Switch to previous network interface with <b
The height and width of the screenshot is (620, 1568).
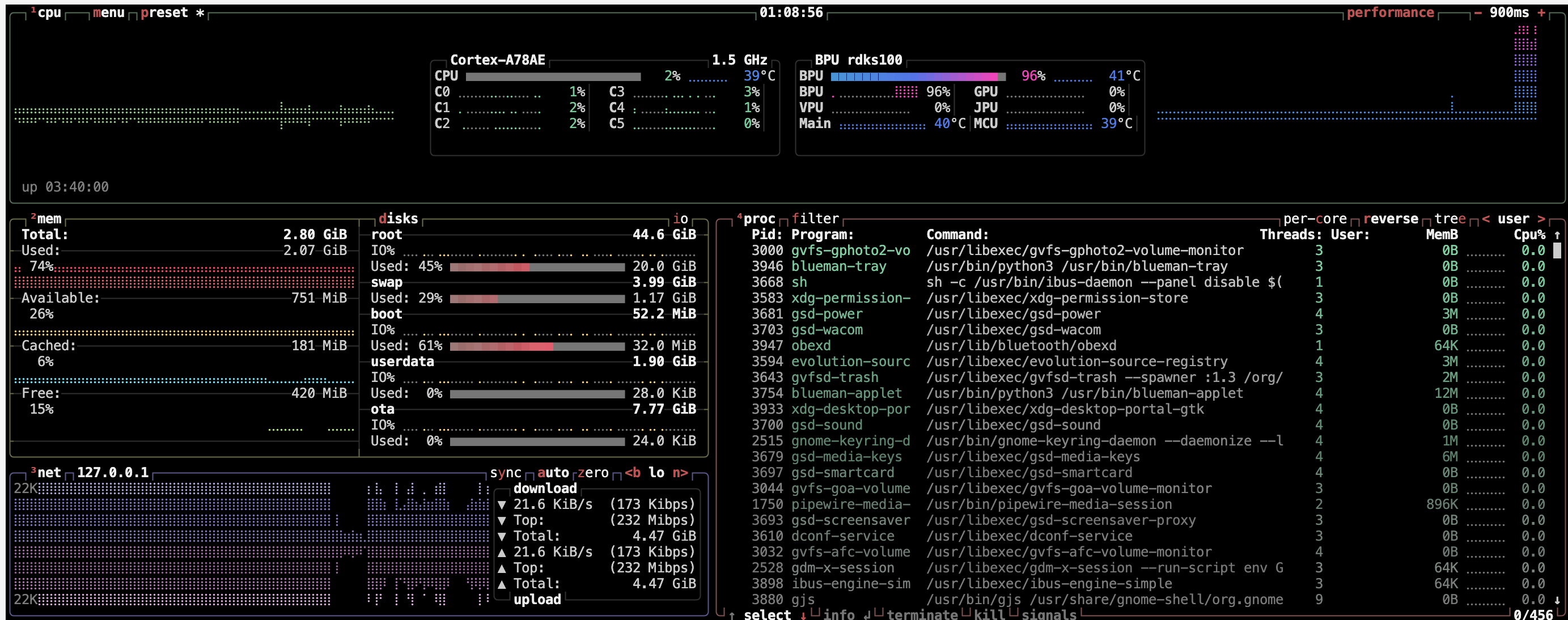633,473
